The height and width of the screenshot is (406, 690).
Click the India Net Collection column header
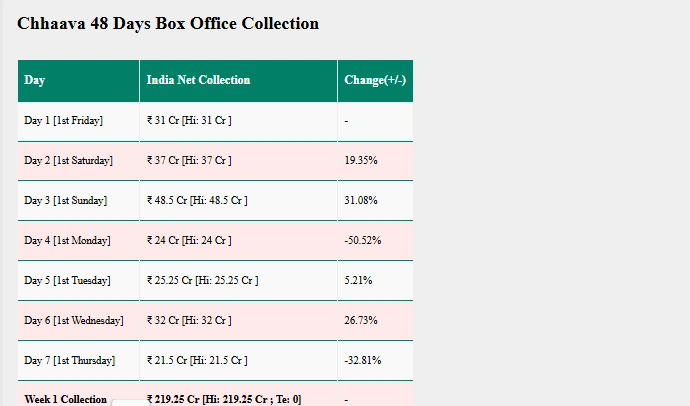pos(239,81)
